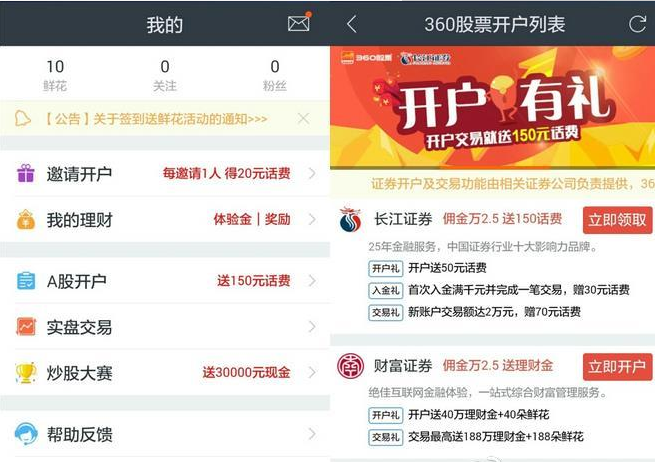Open chevron on the 帮助反馈 row

312,434
